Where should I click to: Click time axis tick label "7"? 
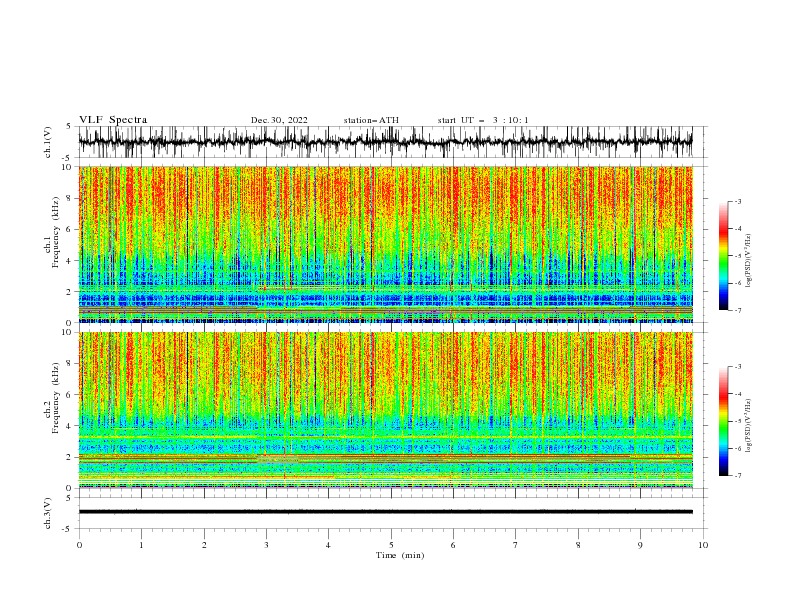coord(516,545)
